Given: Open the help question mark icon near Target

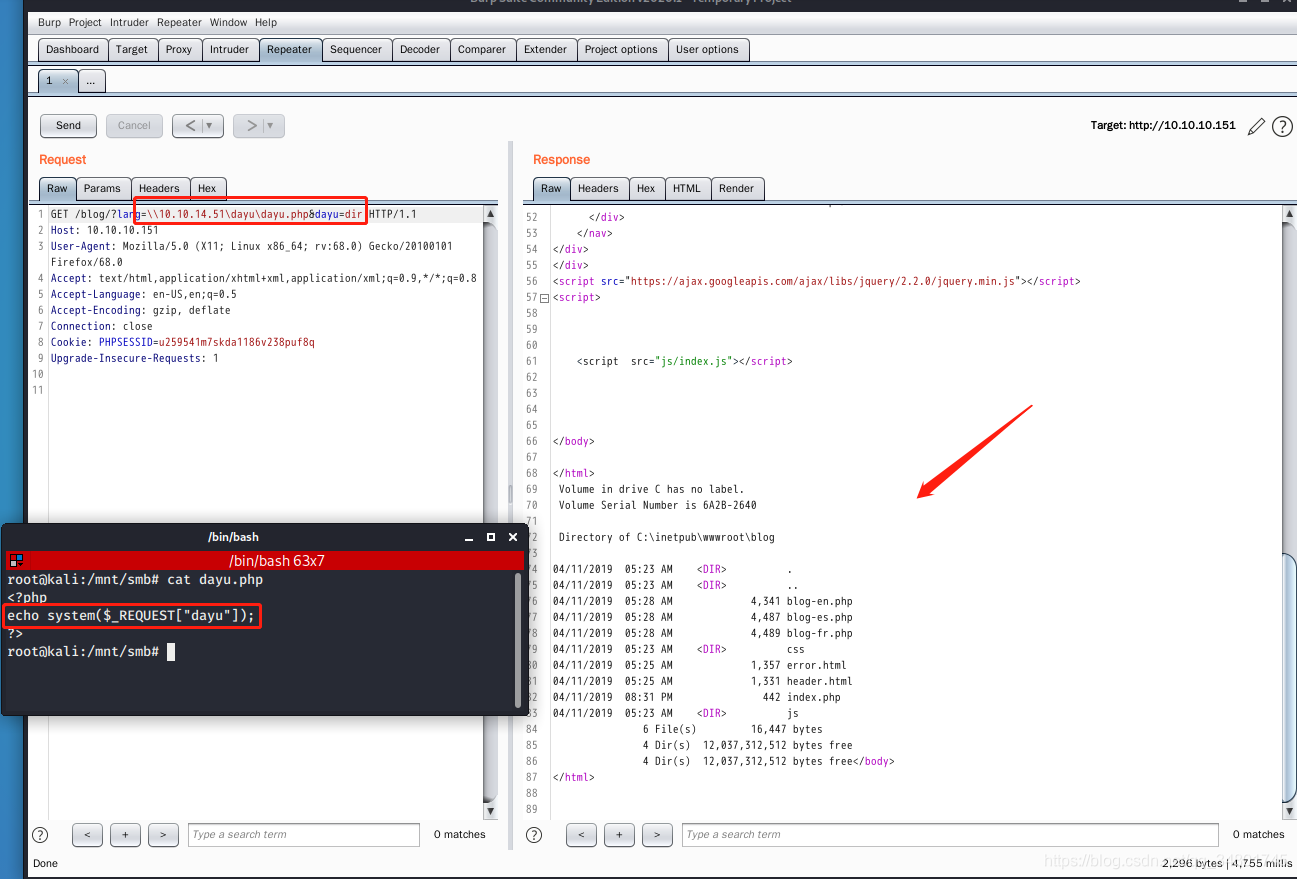Looking at the screenshot, I should pos(1282,127).
